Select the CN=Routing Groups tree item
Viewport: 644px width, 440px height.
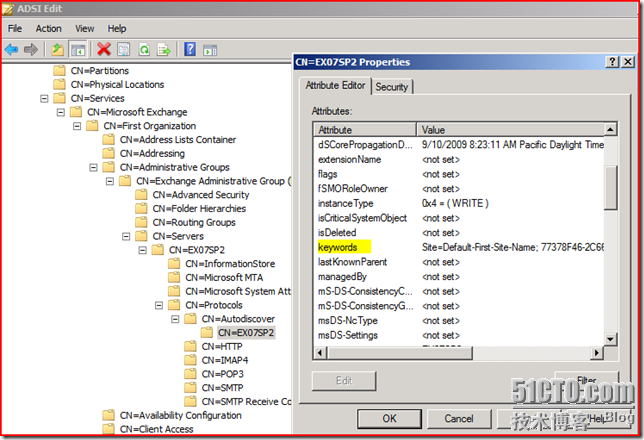point(194,222)
